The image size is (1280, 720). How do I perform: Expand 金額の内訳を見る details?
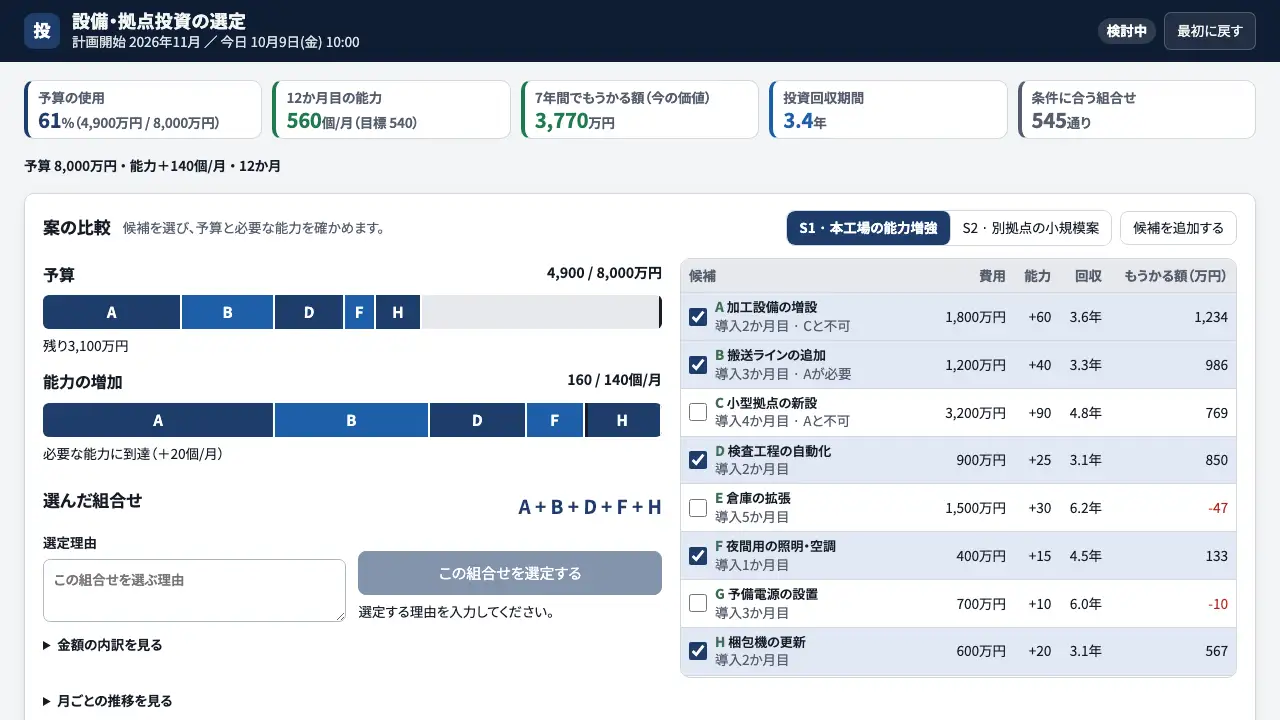[x=103, y=645]
